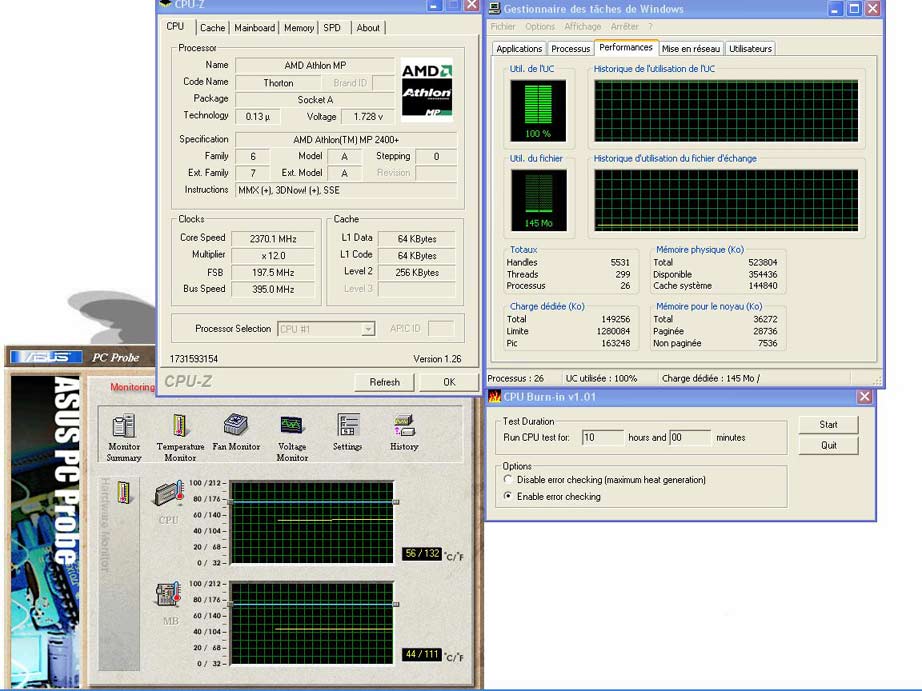Click the page file usage history graph
This screenshot has height=691, width=922.
[x=726, y=201]
